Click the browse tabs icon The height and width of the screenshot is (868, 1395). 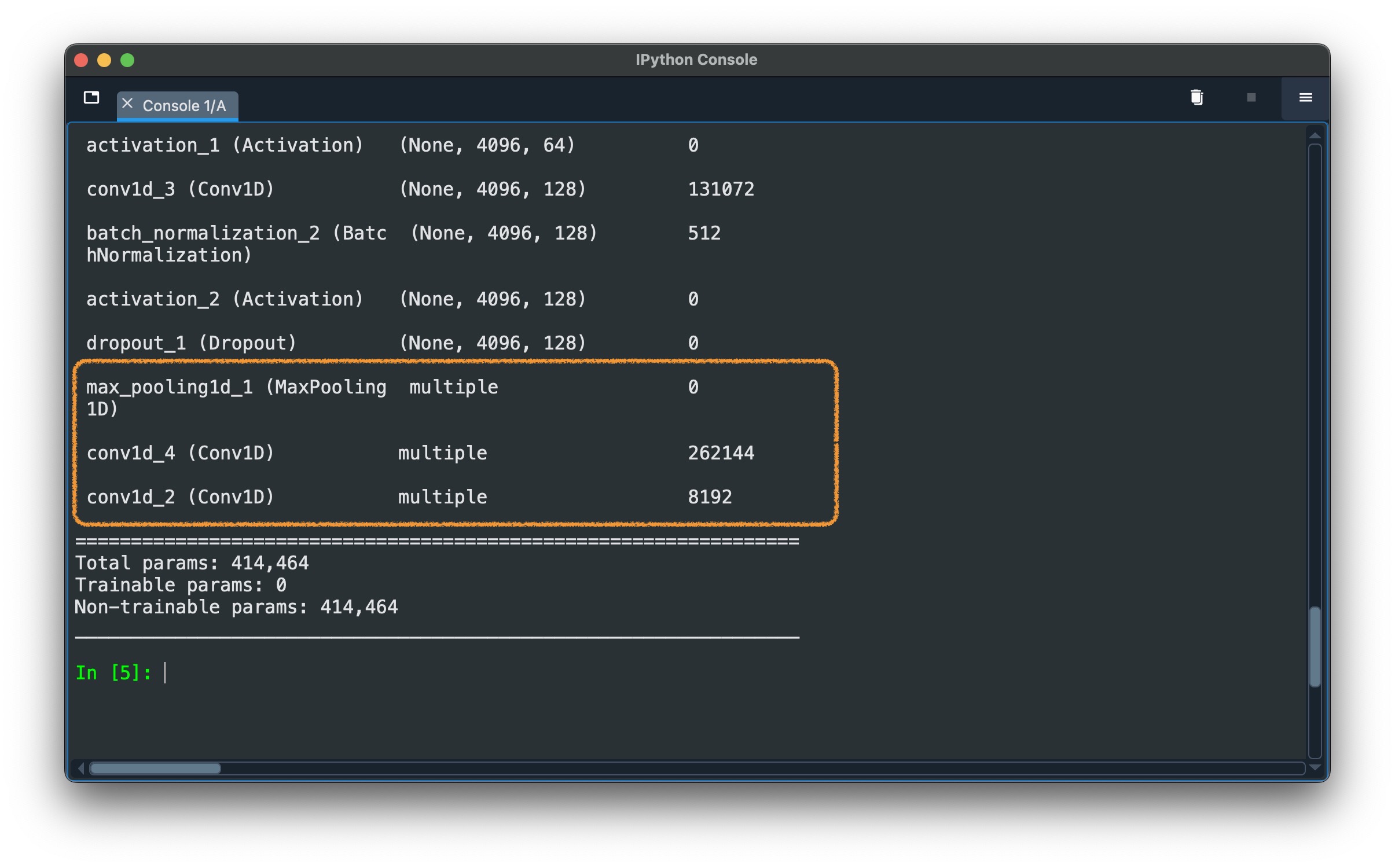pos(91,97)
